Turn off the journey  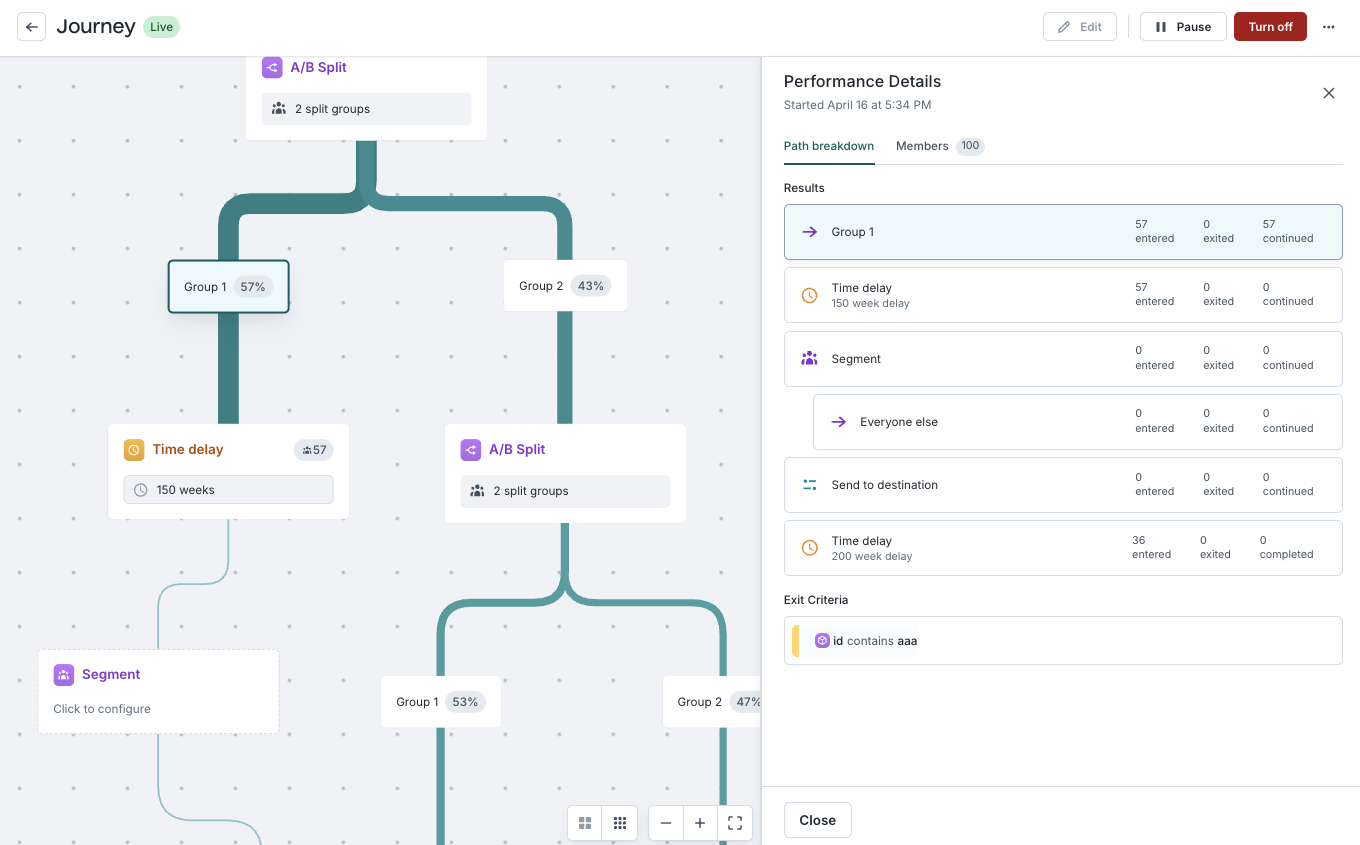[x=1270, y=27]
